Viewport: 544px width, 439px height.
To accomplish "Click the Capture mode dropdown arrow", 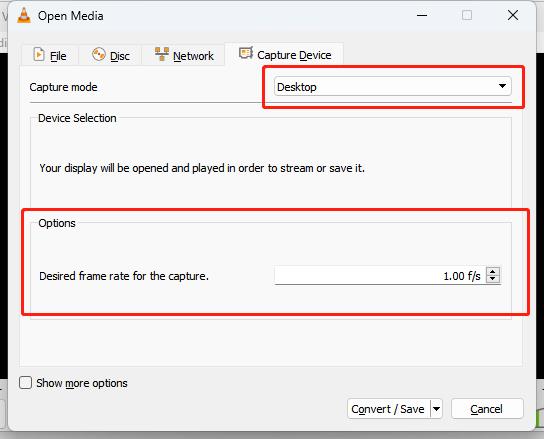I will (x=502, y=86).
